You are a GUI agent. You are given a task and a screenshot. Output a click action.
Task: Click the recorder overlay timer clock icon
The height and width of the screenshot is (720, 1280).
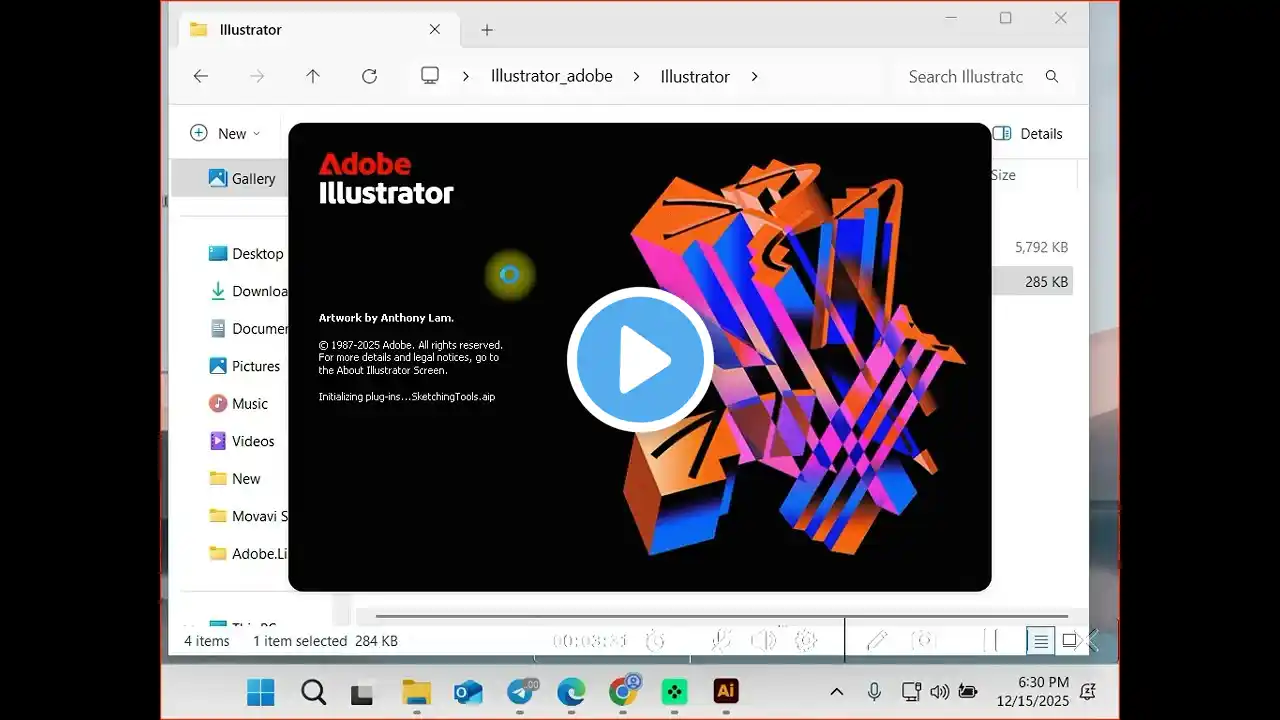pyautogui.click(x=655, y=641)
